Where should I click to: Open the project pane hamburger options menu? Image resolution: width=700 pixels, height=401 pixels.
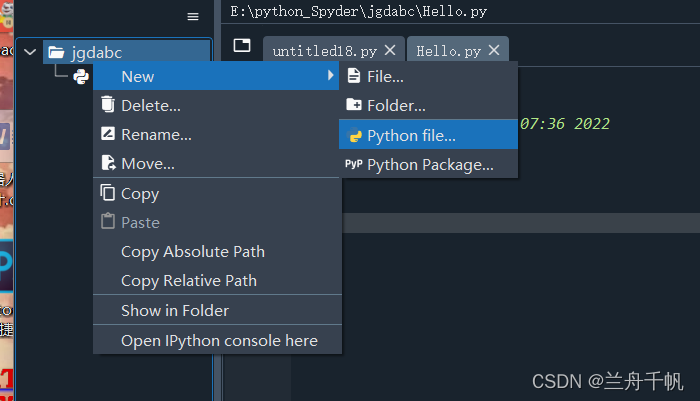click(193, 16)
